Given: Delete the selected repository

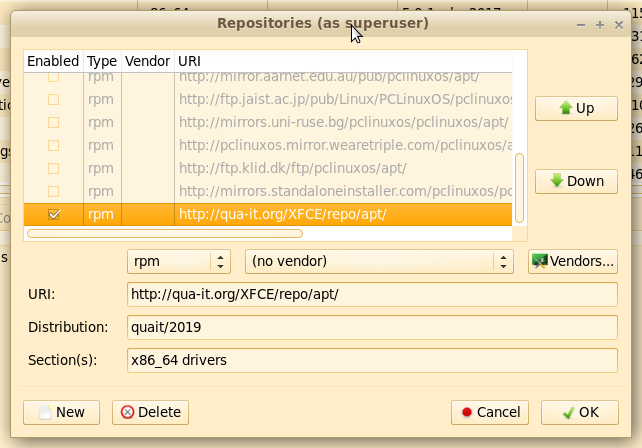Looking at the screenshot, I should [150, 412].
